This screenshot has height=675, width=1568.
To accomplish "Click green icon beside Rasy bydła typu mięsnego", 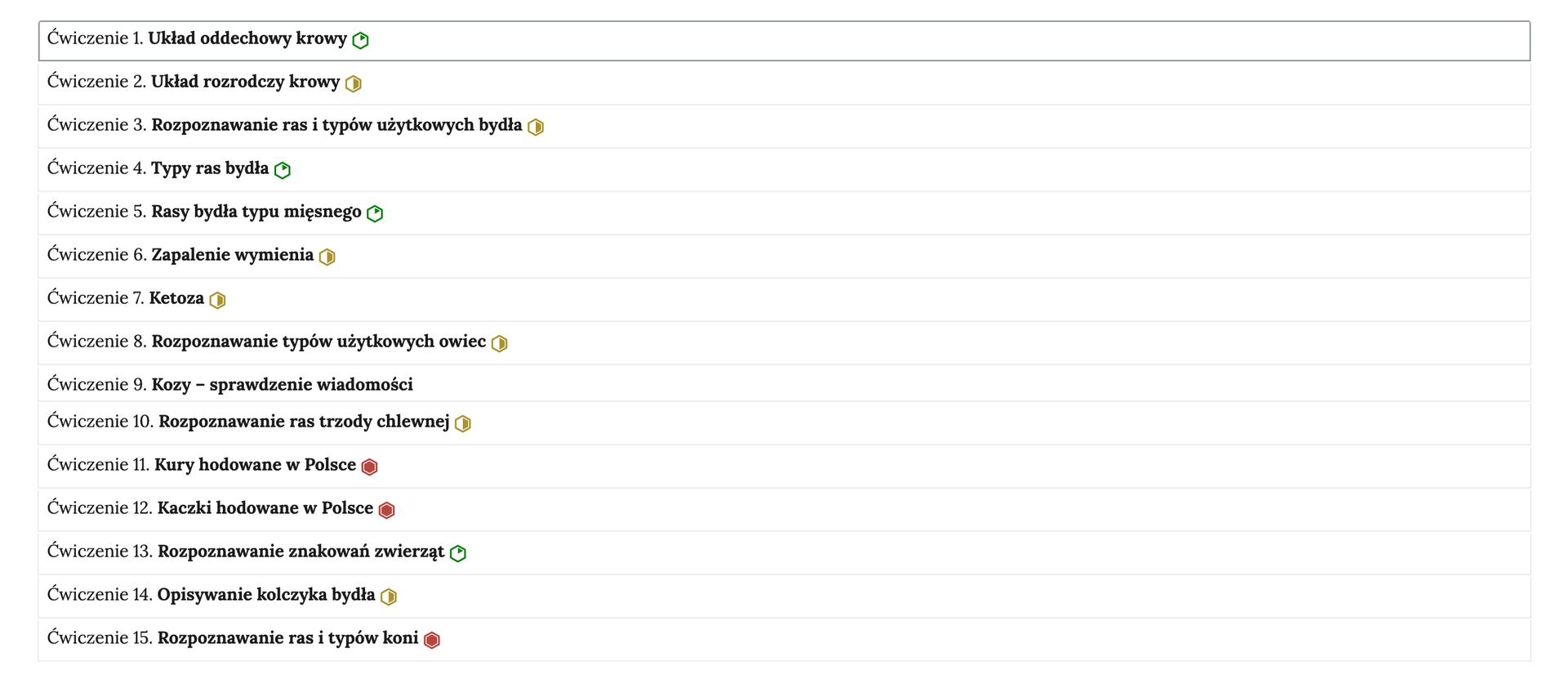I will point(375,213).
